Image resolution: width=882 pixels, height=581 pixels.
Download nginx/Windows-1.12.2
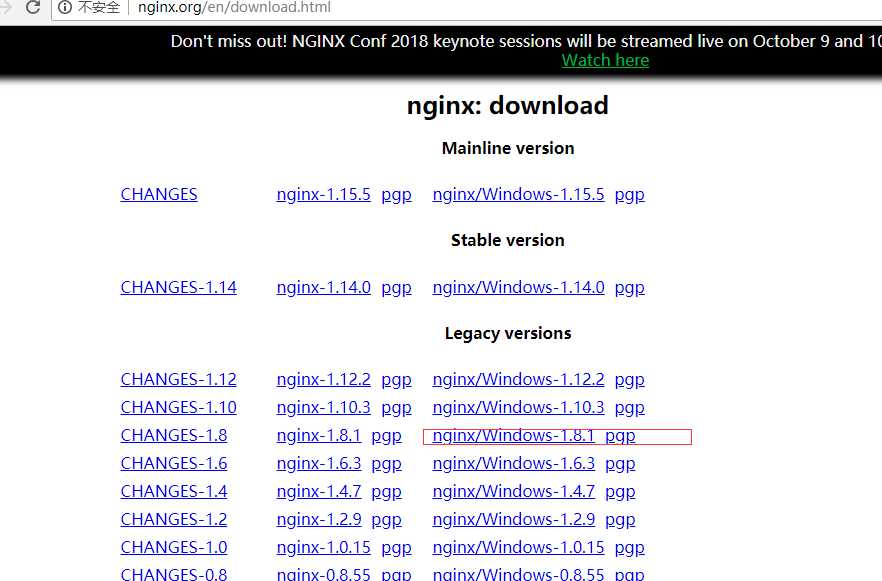click(519, 380)
